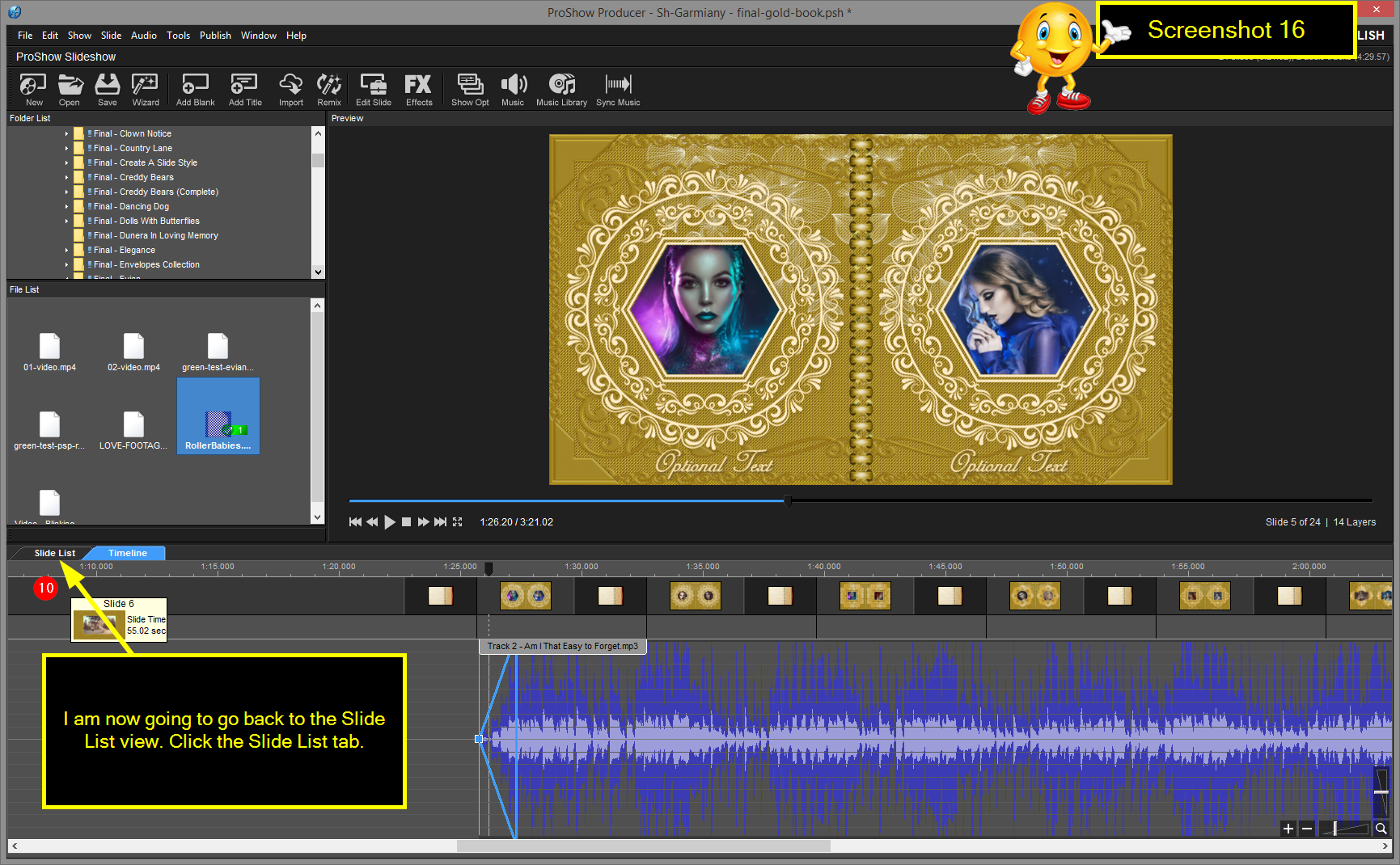1400x865 pixels.
Task: Expand Final - Create A Slide Style folder
Action: (67, 163)
